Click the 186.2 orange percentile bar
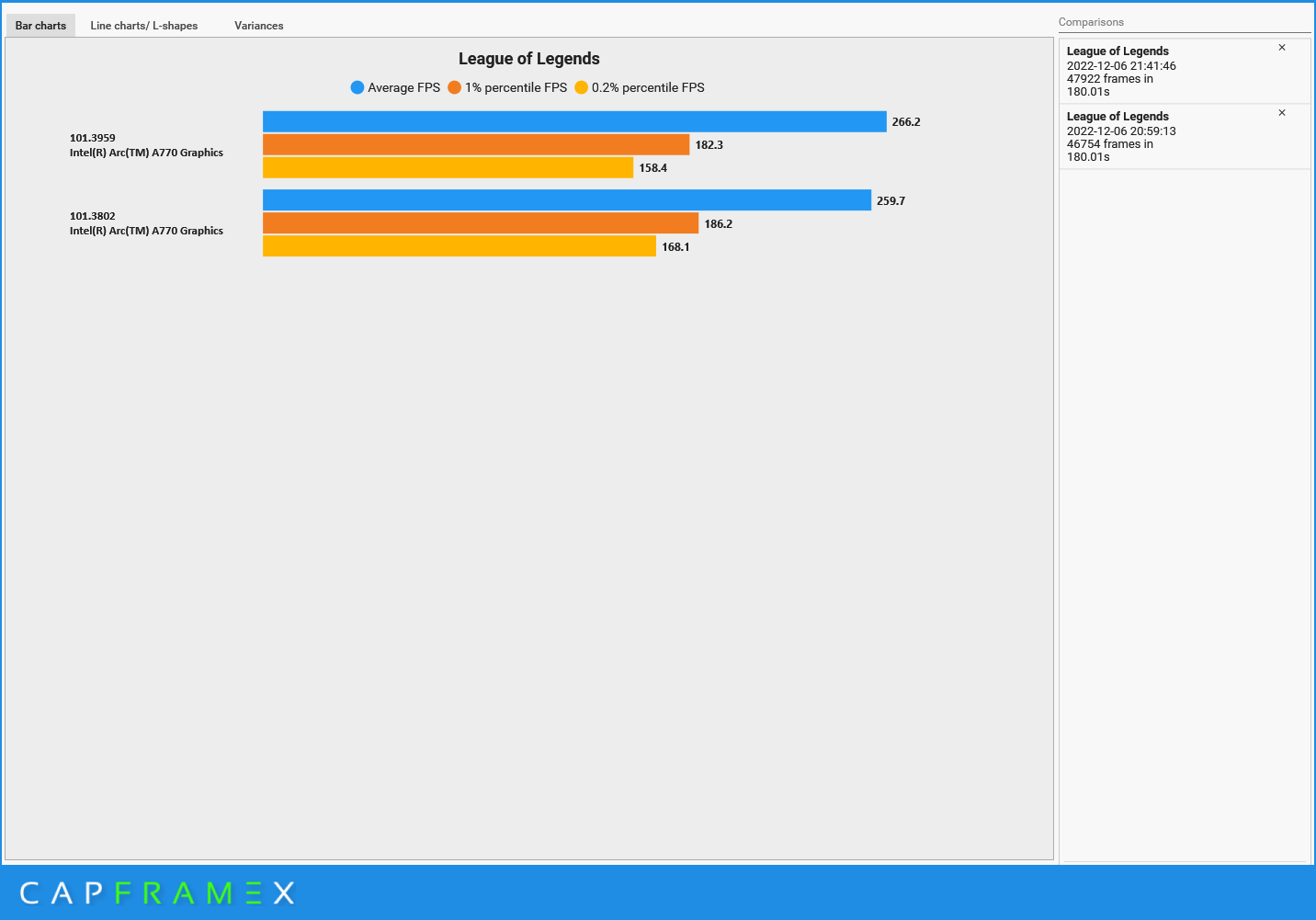Screen dimensions: 1316x920 pos(481,223)
